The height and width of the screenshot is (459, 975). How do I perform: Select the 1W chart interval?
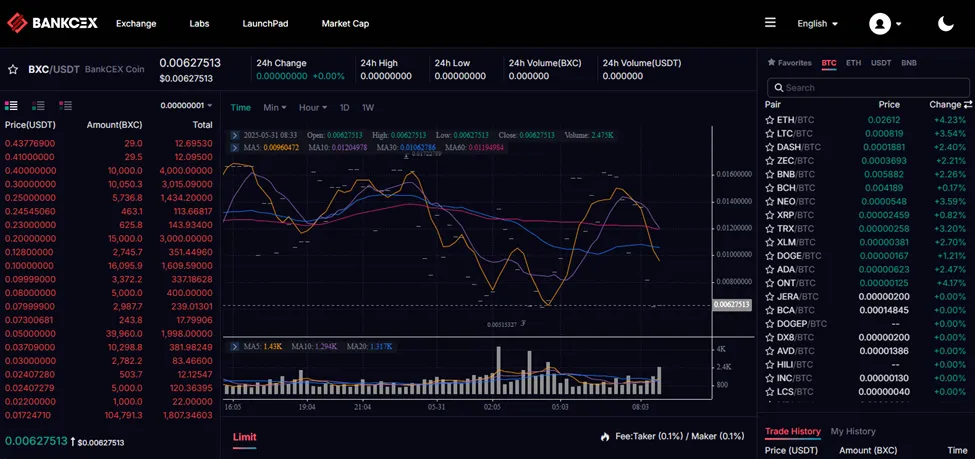pyautogui.click(x=368, y=108)
